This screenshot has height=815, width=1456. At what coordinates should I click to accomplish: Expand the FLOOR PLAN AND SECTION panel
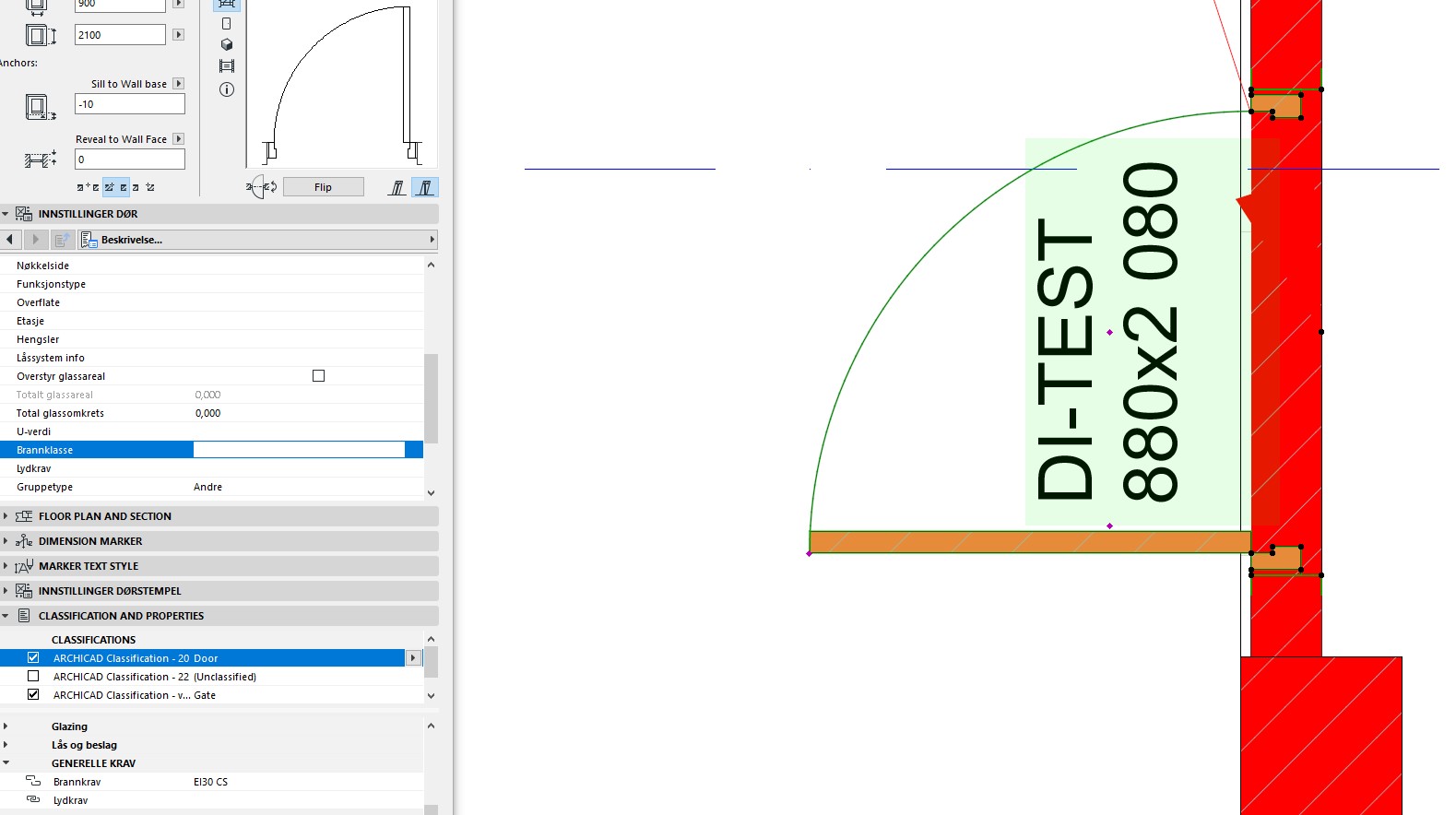[6, 516]
